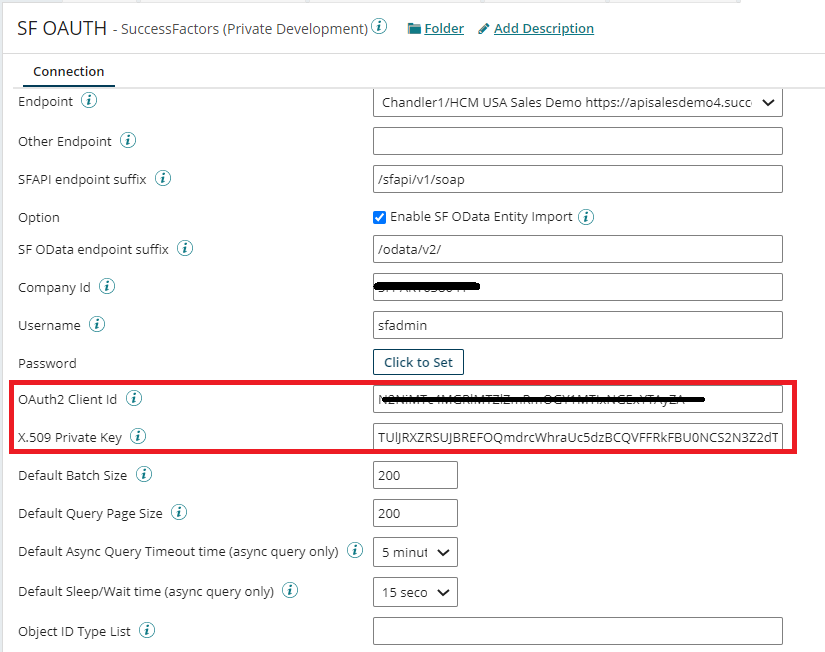825x652 pixels.
Task: Click the Click to Set password button
Action: coord(418,362)
